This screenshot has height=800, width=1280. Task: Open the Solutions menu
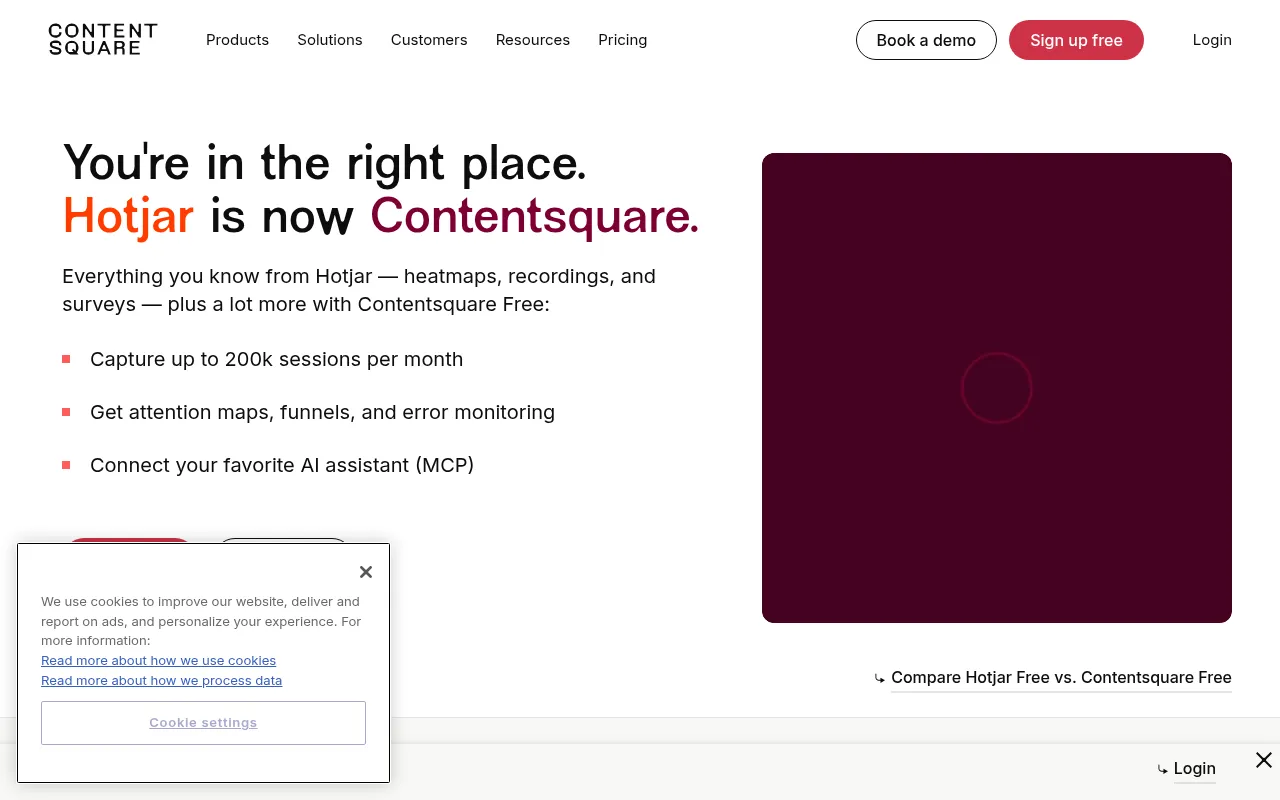330,40
